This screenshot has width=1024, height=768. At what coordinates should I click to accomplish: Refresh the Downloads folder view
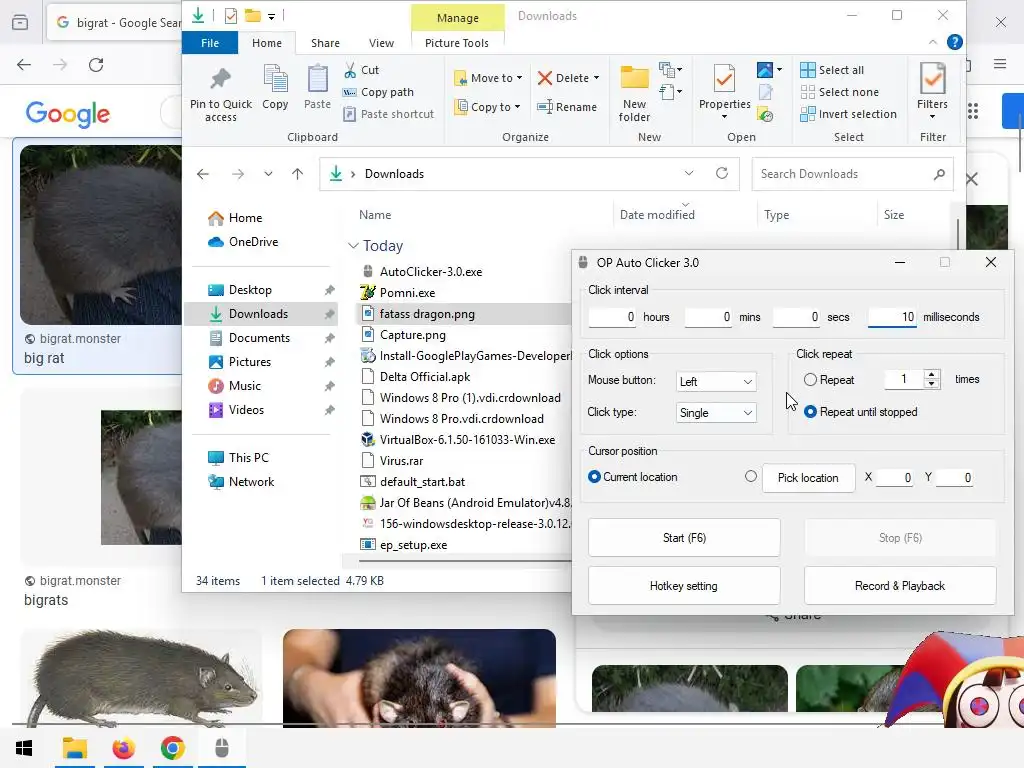coord(722,173)
